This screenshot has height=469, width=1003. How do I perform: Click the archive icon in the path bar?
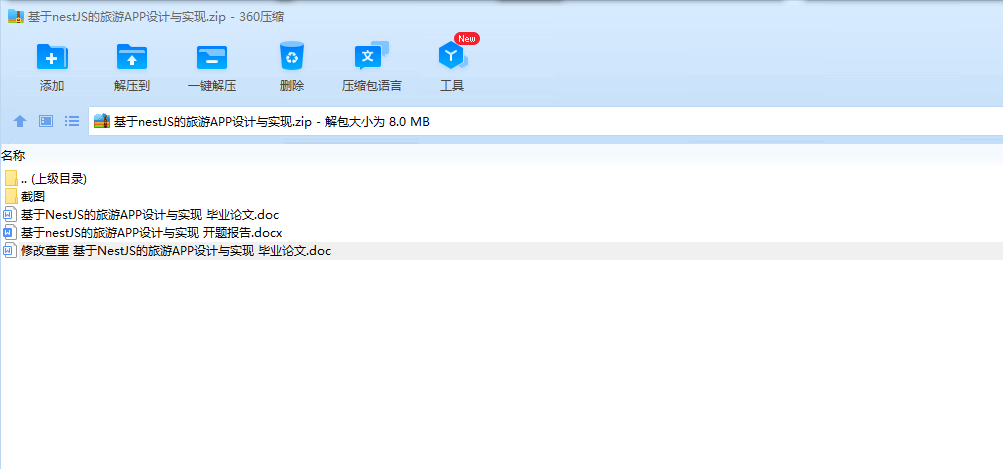(x=102, y=121)
